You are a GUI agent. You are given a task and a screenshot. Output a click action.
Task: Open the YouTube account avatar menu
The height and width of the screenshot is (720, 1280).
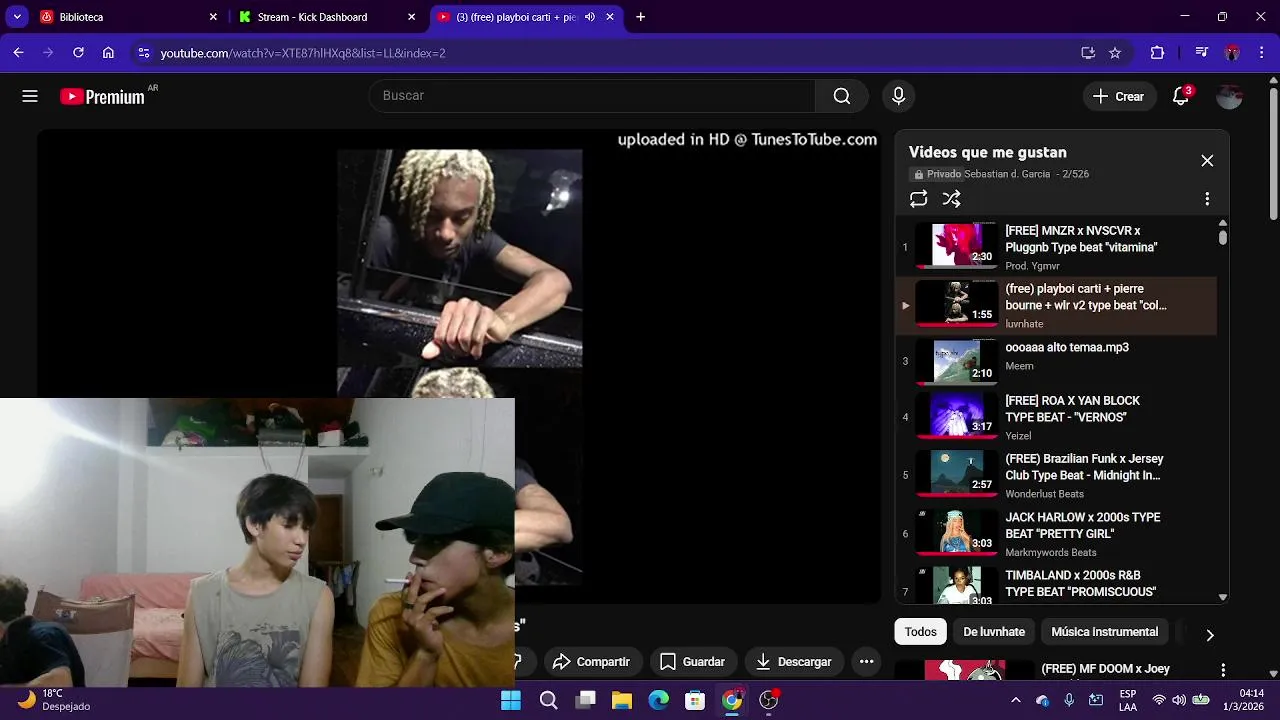coord(1229,96)
